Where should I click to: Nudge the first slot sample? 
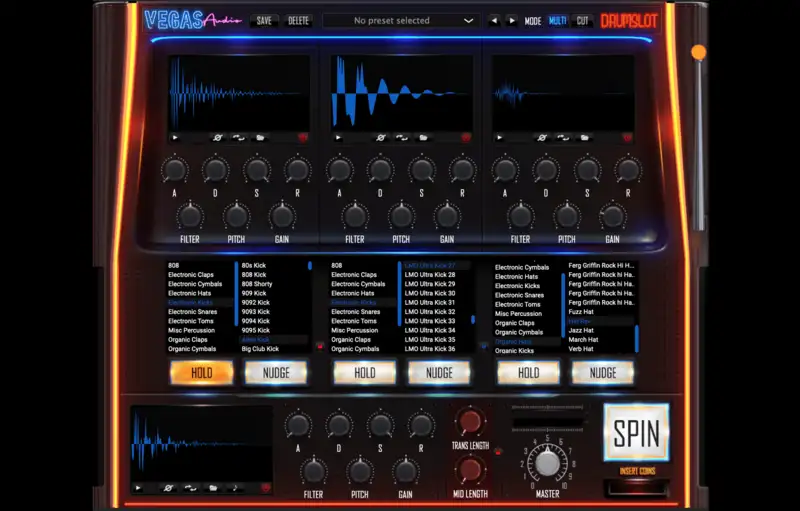[x=276, y=373]
